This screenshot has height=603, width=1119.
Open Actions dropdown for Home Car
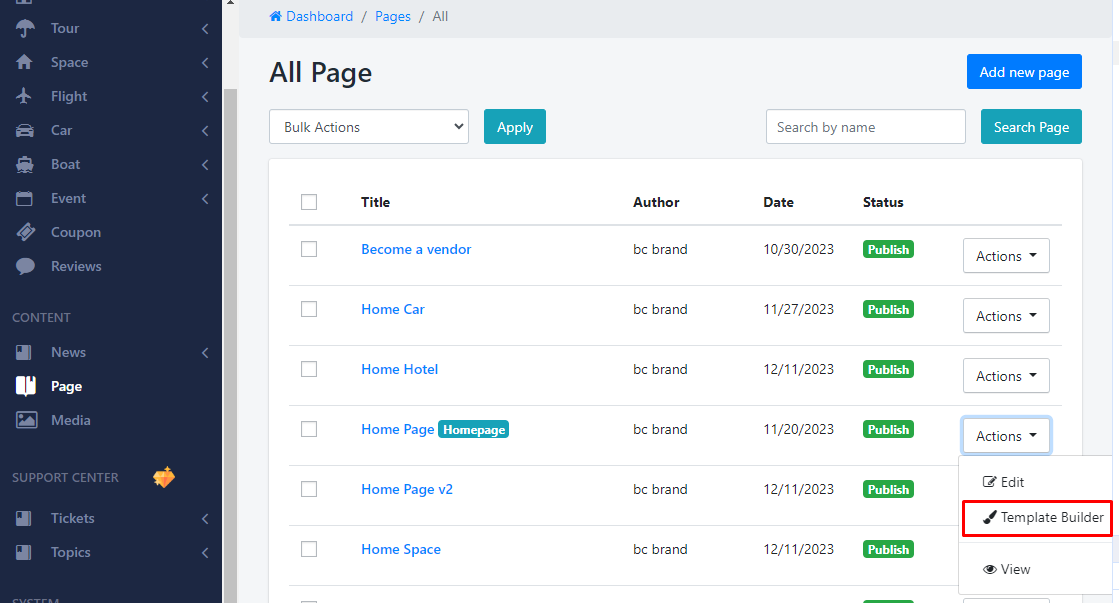[x=1005, y=316]
